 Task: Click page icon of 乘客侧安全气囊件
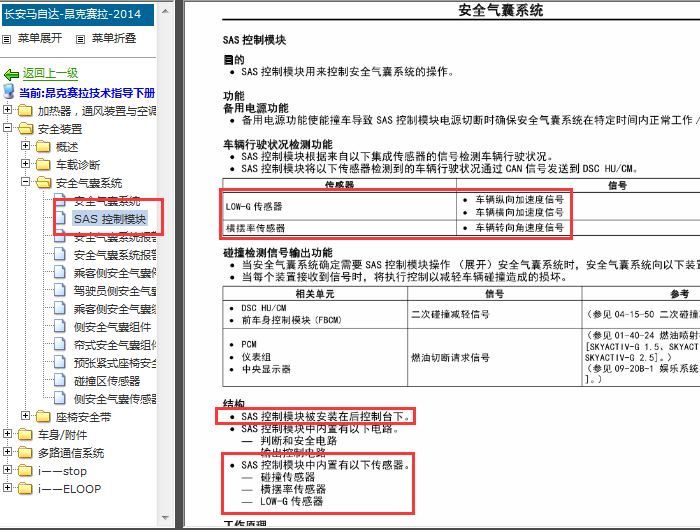coord(60,272)
